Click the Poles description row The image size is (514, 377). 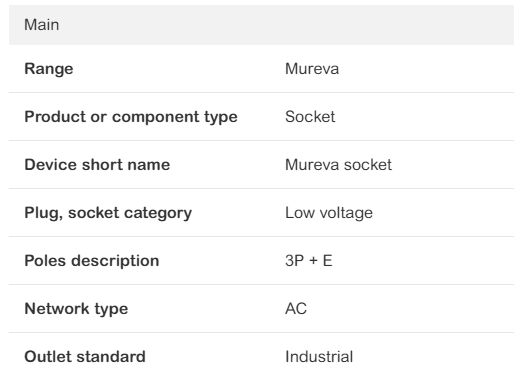[x=261, y=261]
